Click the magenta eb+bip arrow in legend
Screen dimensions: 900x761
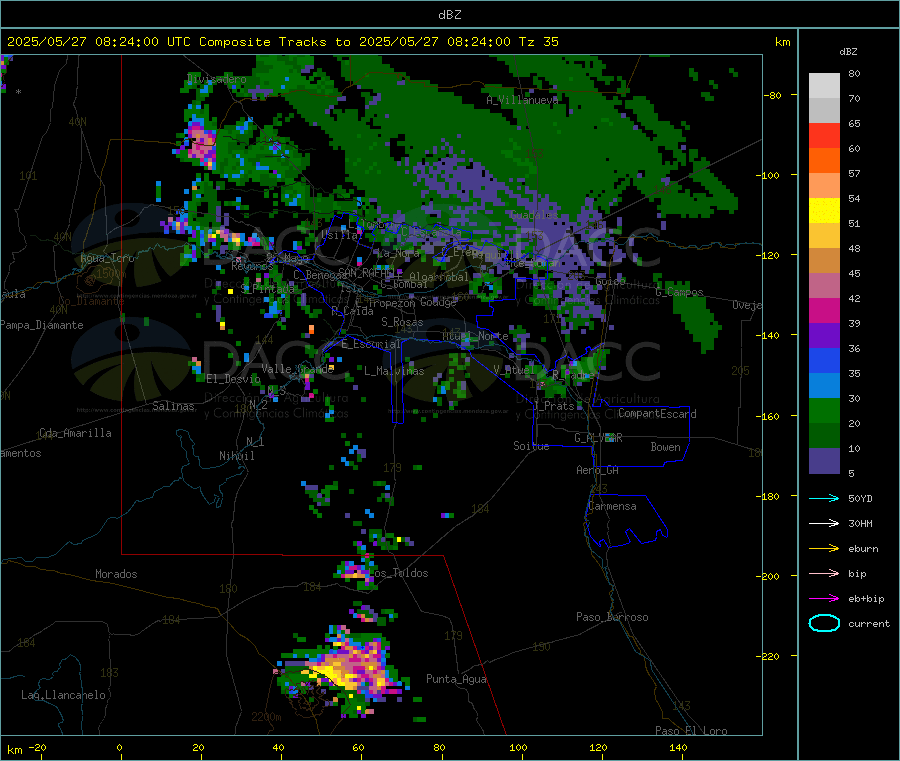tap(824, 599)
